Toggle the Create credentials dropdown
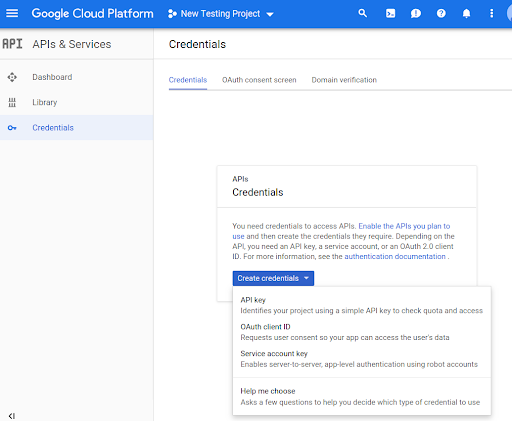This screenshot has width=512, height=421. point(273,278)
